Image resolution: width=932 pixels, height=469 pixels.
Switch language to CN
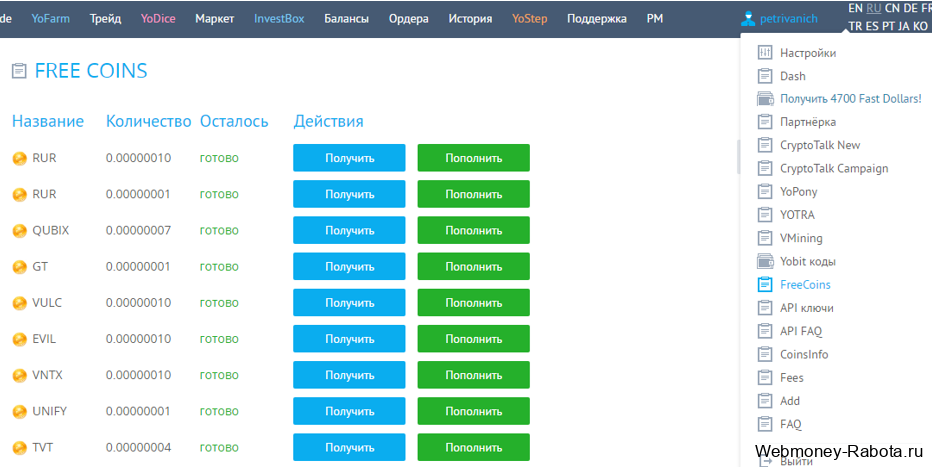tap(893, 8)
